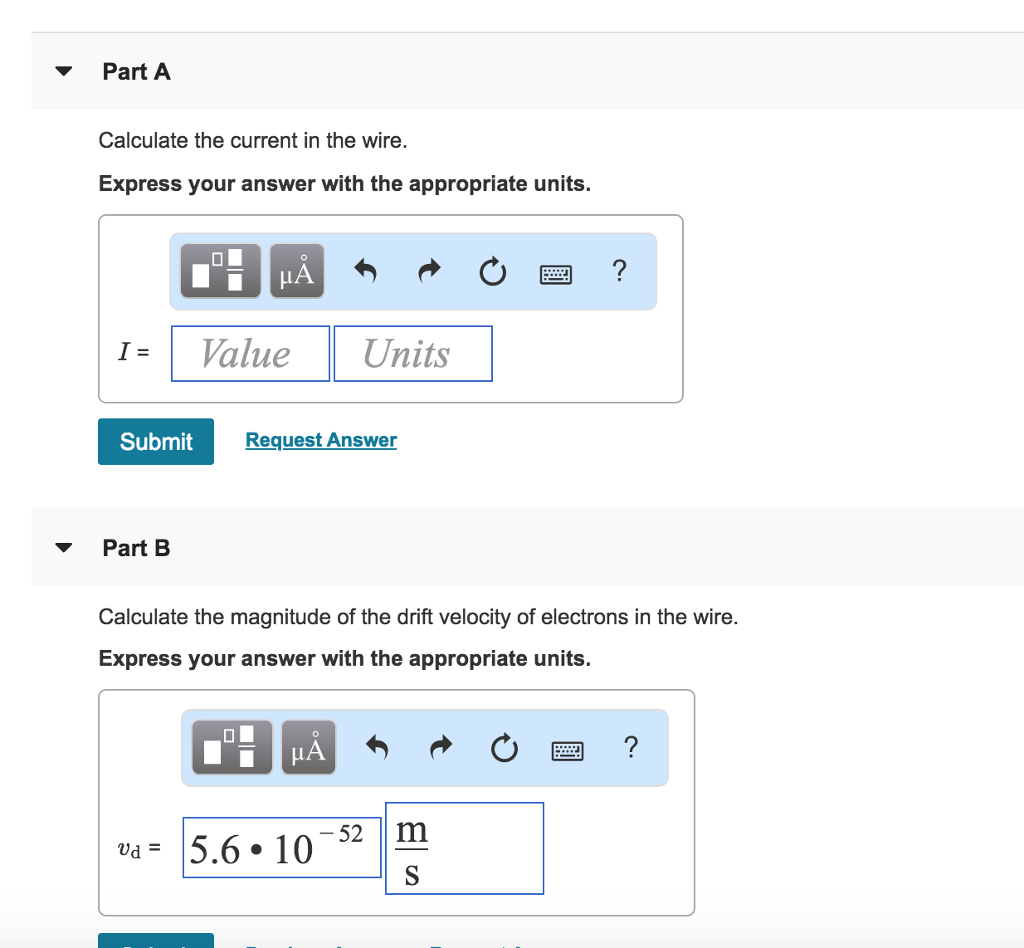Click the redo arrow in Part B
1024x948 pixels.
click(x=442, y=747)
